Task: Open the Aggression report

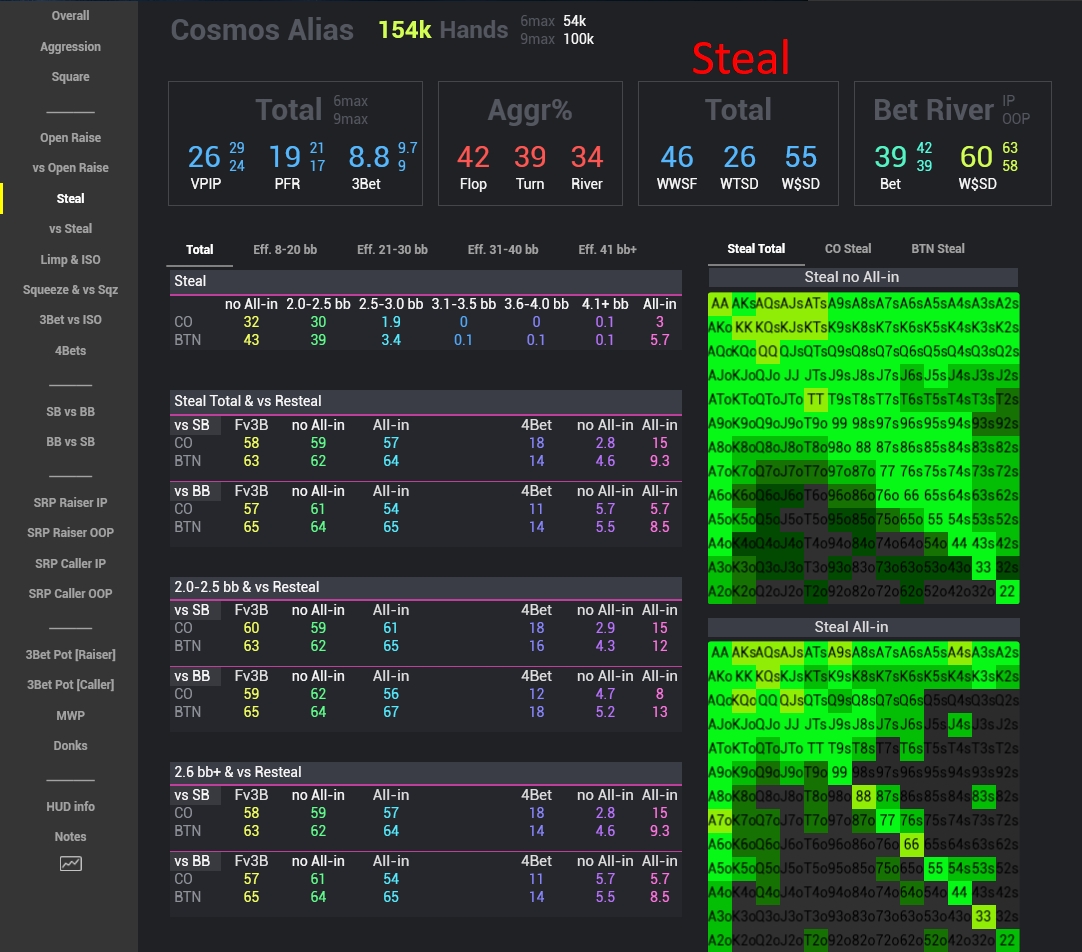Action: (x=70, y=46)
